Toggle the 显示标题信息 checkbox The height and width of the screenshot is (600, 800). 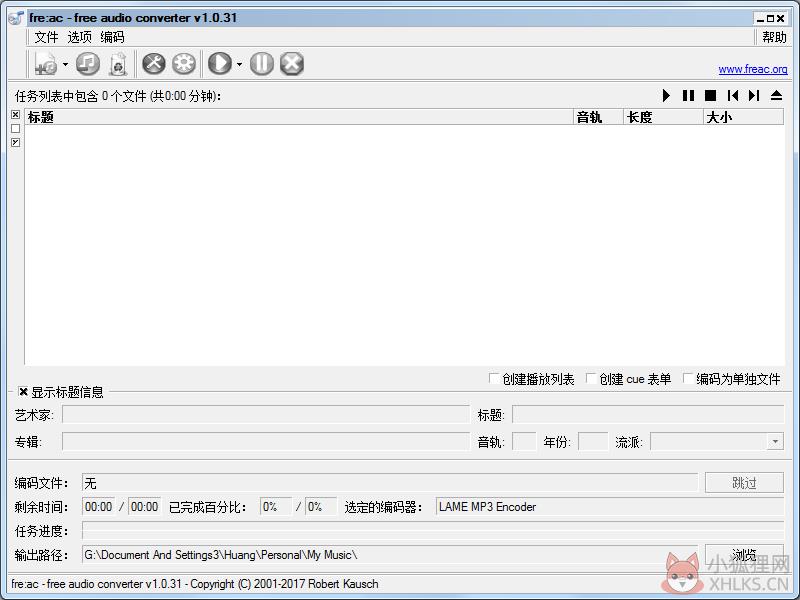tap(23, 392)
